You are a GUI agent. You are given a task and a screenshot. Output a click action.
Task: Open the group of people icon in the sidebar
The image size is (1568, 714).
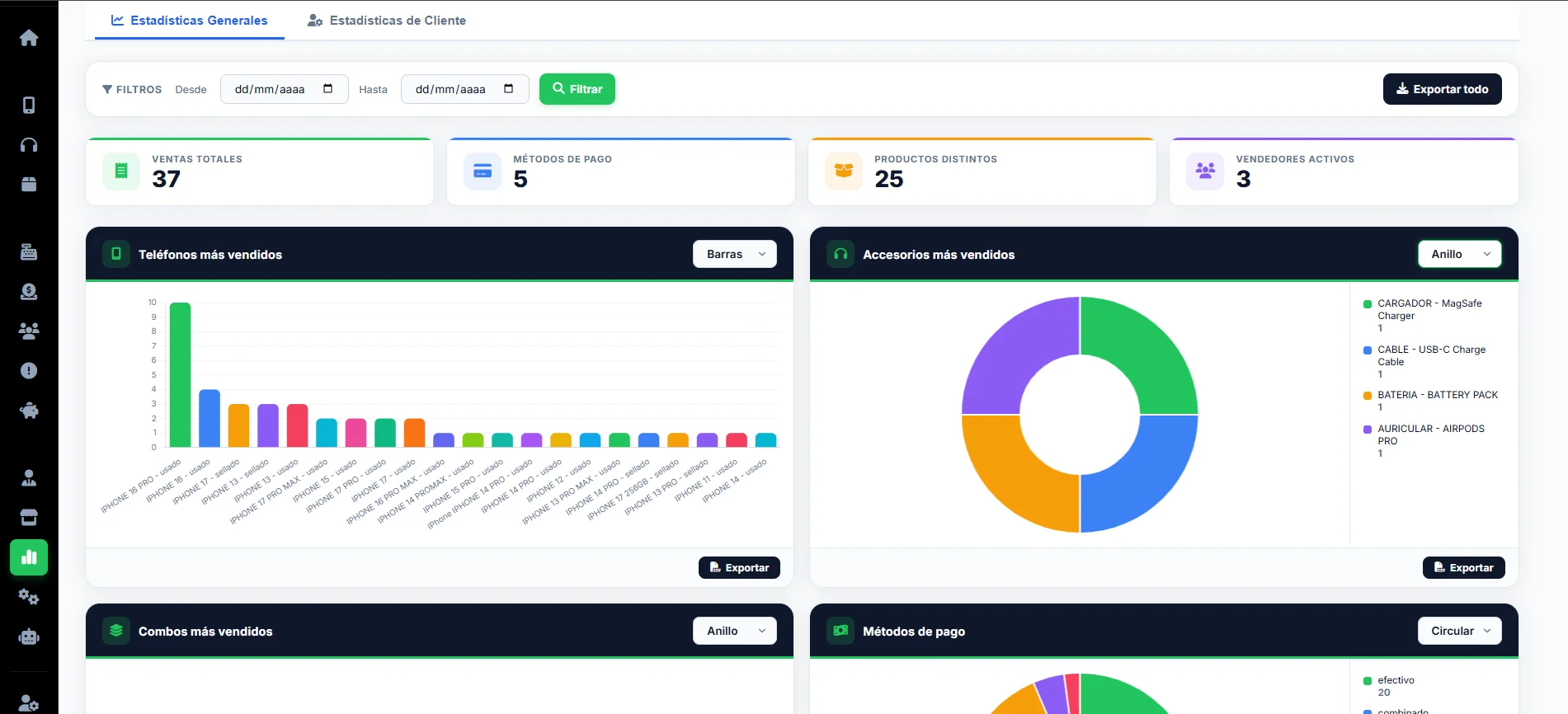(x=29, y=331)
